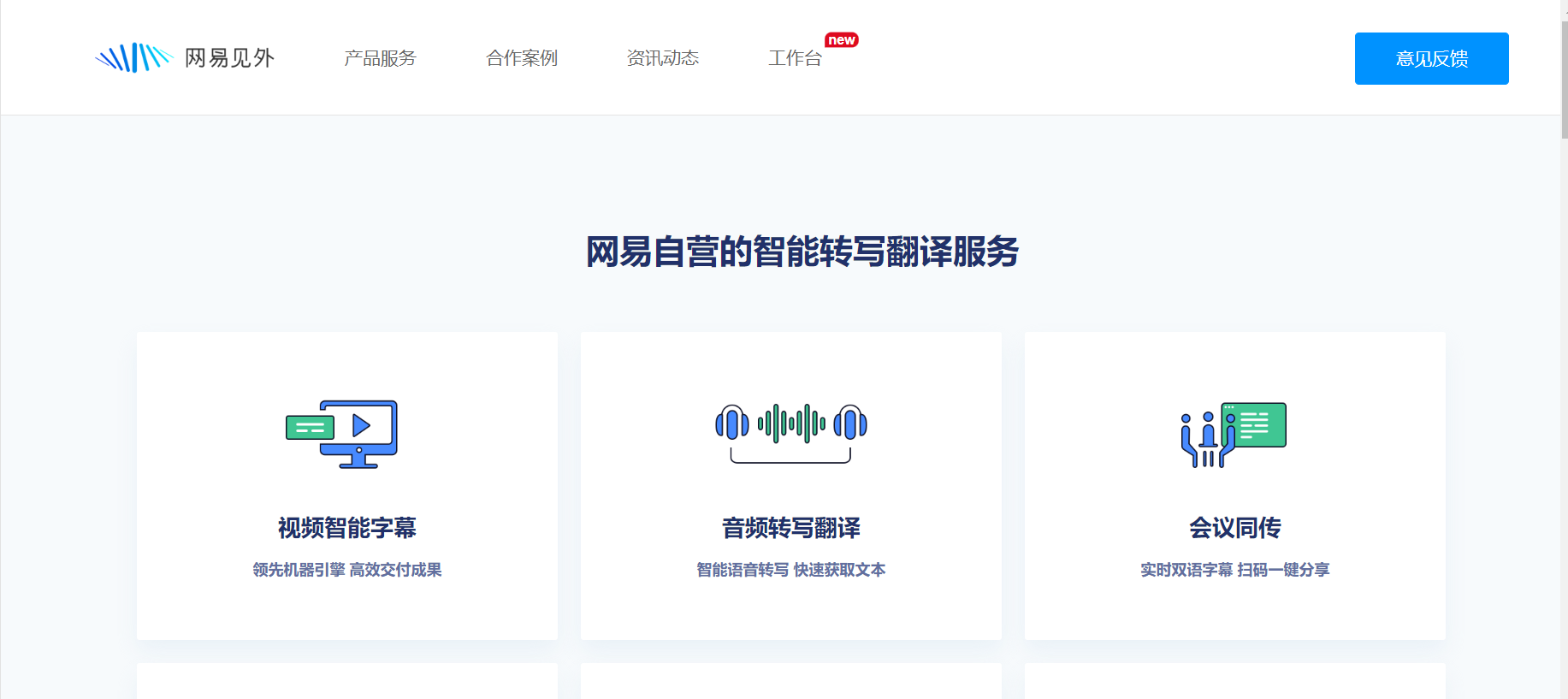Open the 工作台 workspace
Screen dimensions: 1568x699
795,58
